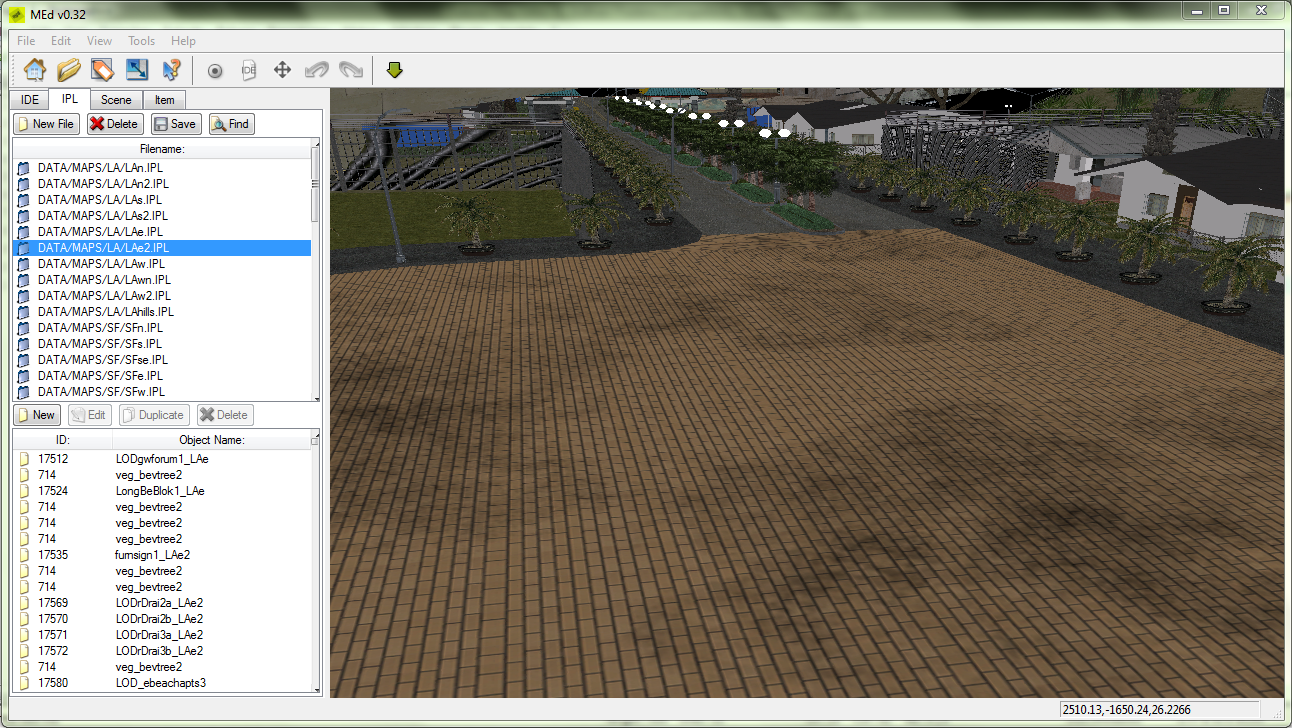
Task: Open the File menu
Action: pyautogui.click(x=26, y=41)
